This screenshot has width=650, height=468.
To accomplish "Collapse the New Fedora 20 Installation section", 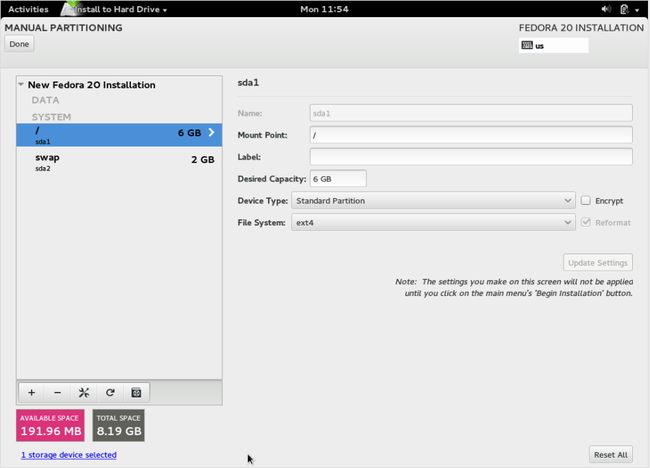I will 21,85.
